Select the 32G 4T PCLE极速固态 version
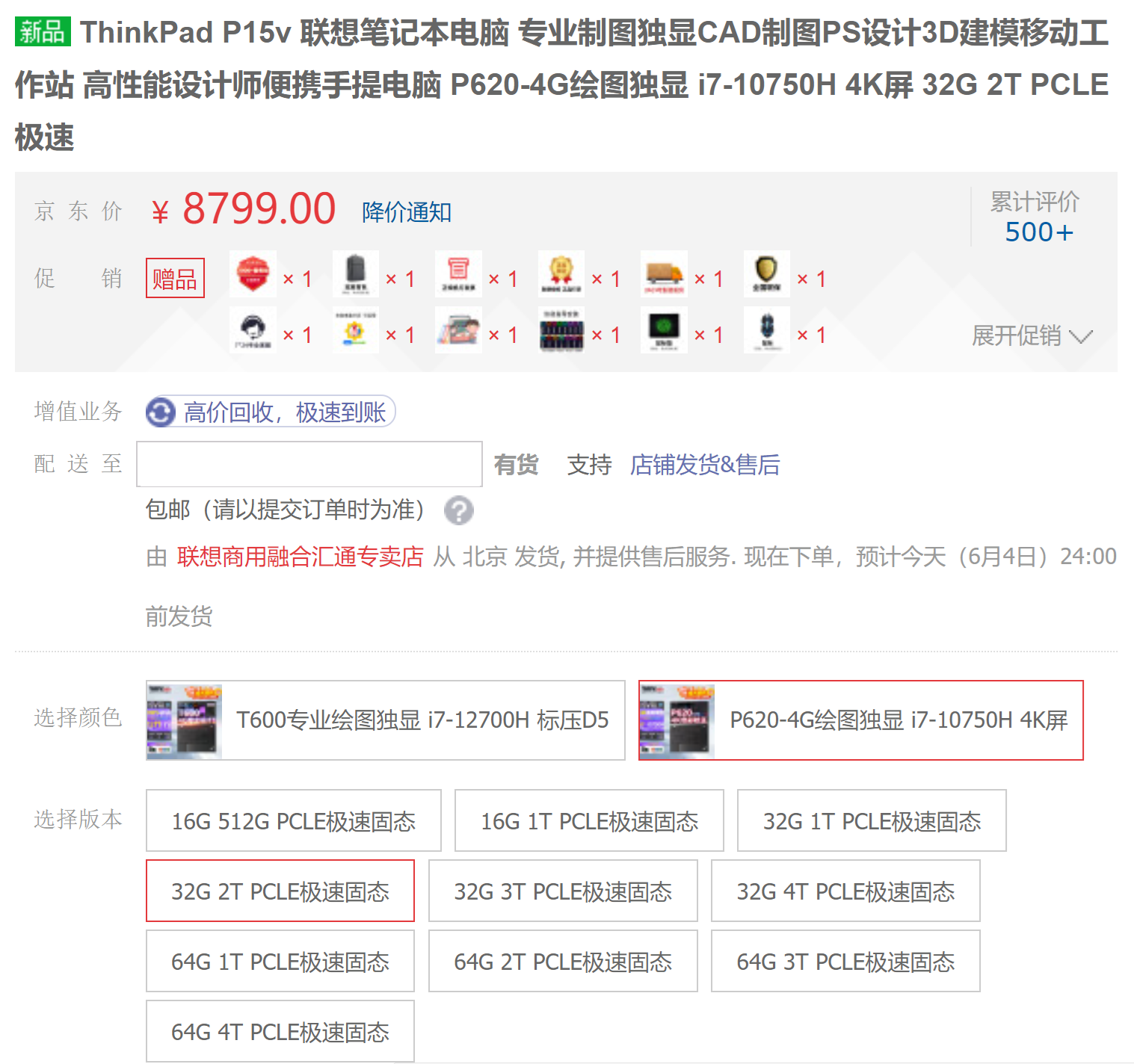 tap(845, 891)
